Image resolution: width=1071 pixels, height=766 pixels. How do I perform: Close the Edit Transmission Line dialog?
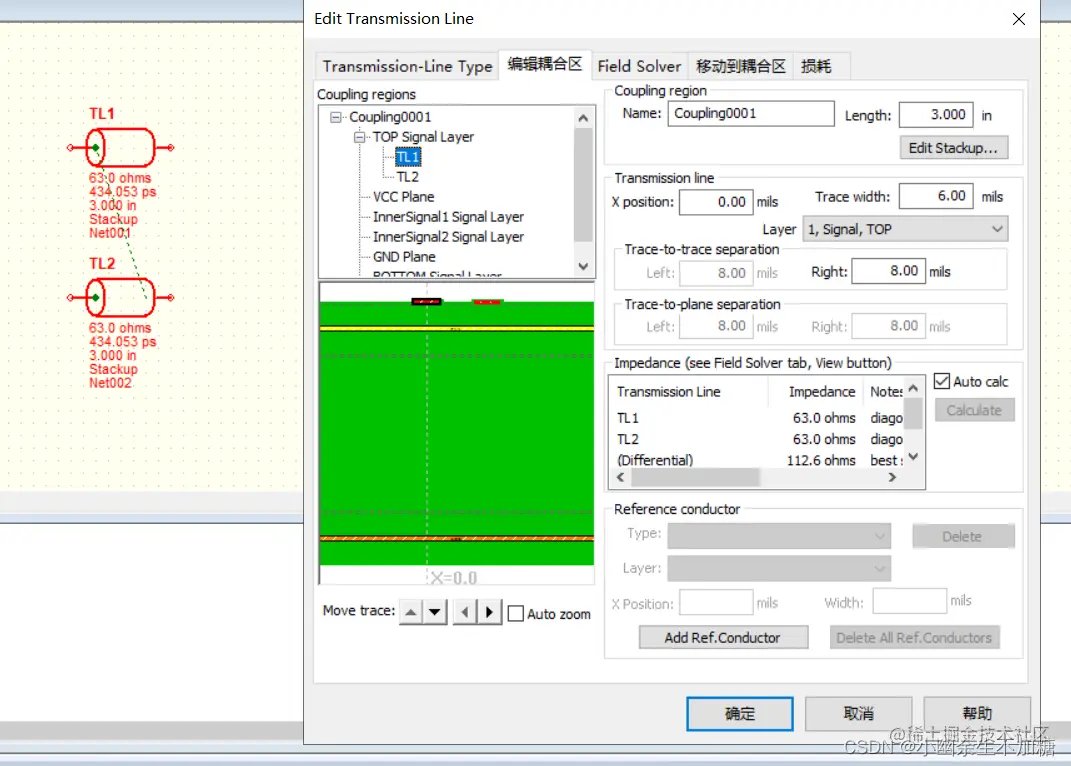click(1018, 19)
